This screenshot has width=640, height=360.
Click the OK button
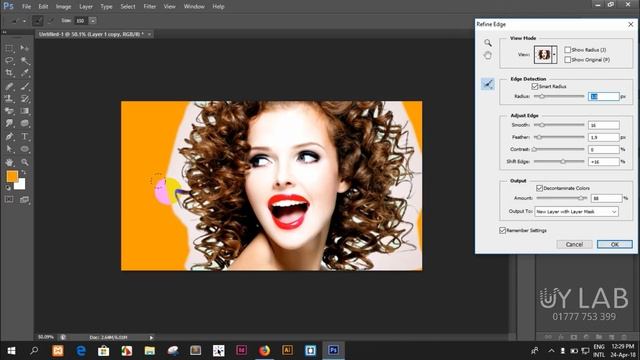[615, 244]
